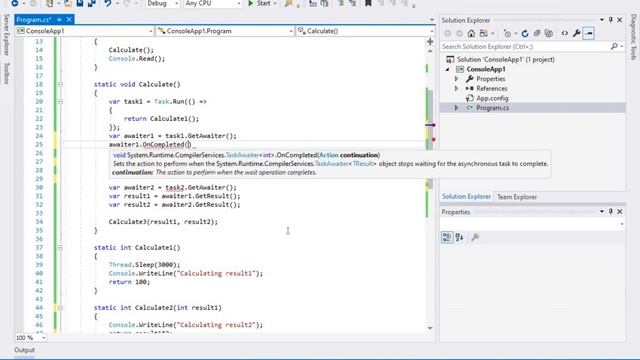Viewport: 640px width, 360px height.
Task: Click the Property Pages wrench icon
Action: click(x=475, y=238)
